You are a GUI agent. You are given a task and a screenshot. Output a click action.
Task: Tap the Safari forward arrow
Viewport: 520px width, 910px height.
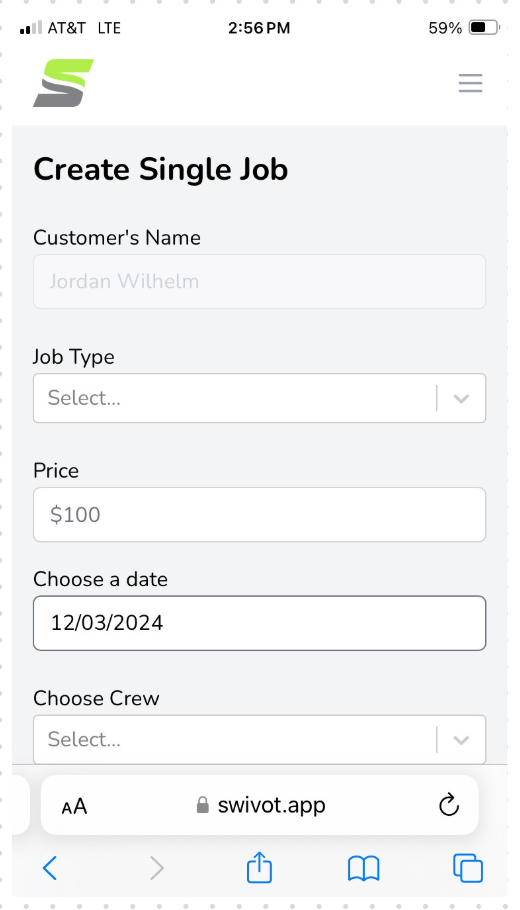pos(157,868)
